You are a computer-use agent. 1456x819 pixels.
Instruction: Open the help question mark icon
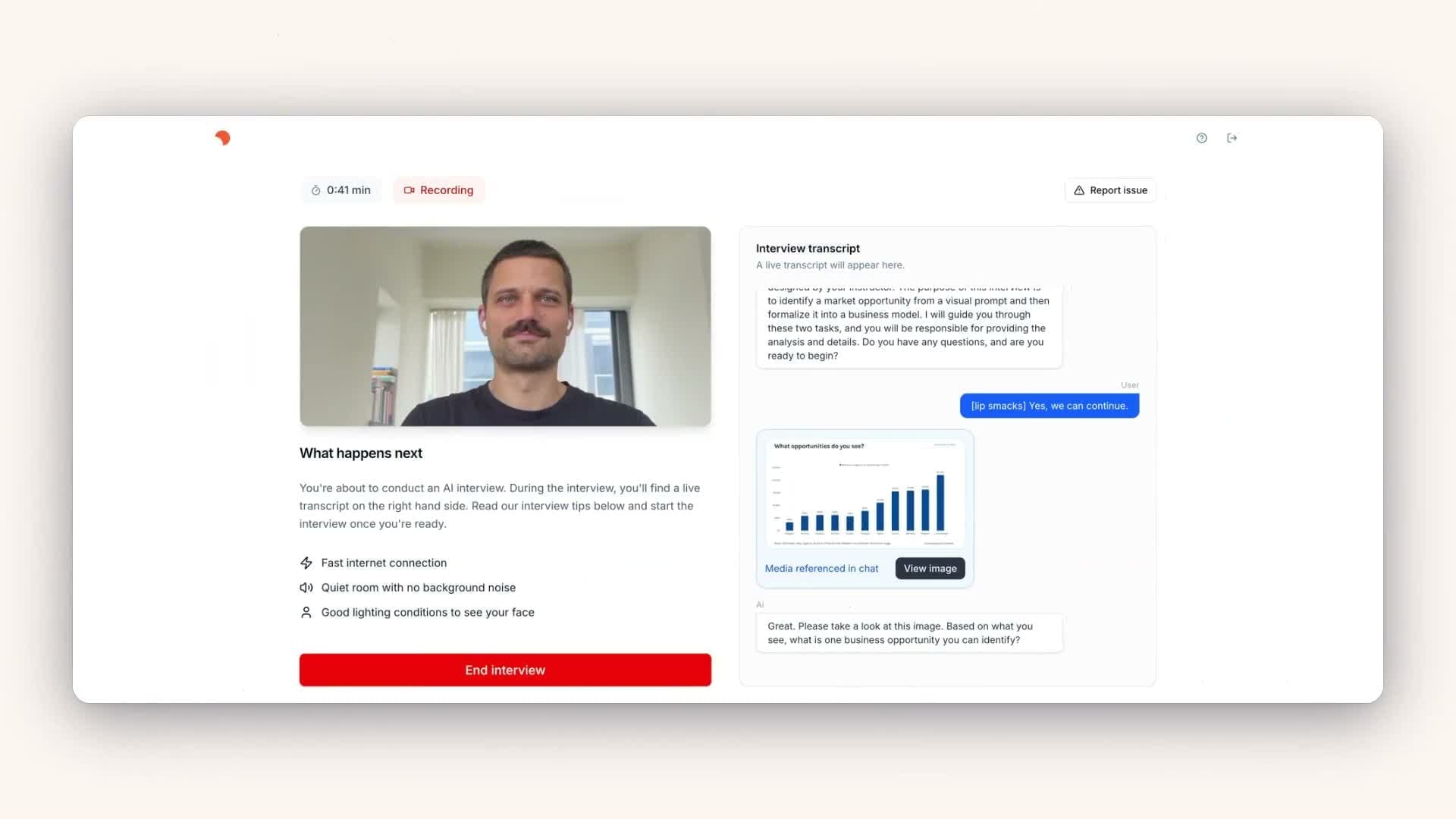pyautogui.click(x=1201, y=138)
